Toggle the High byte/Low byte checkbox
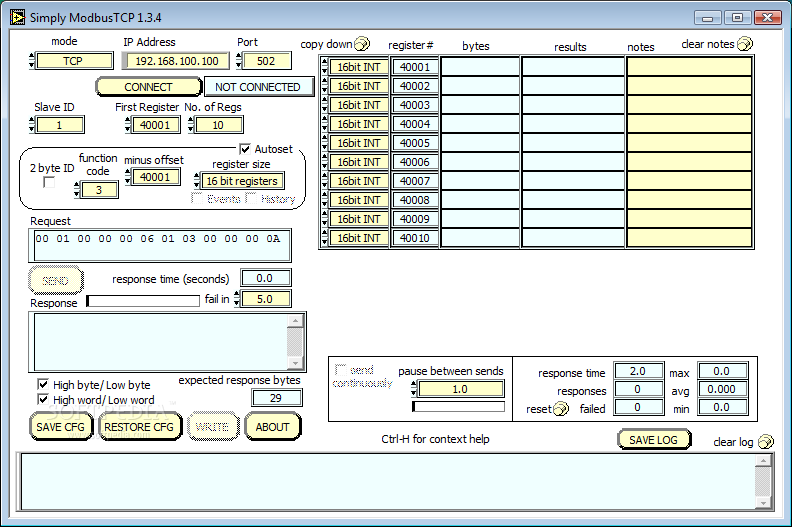 click(x=43, y=385)
